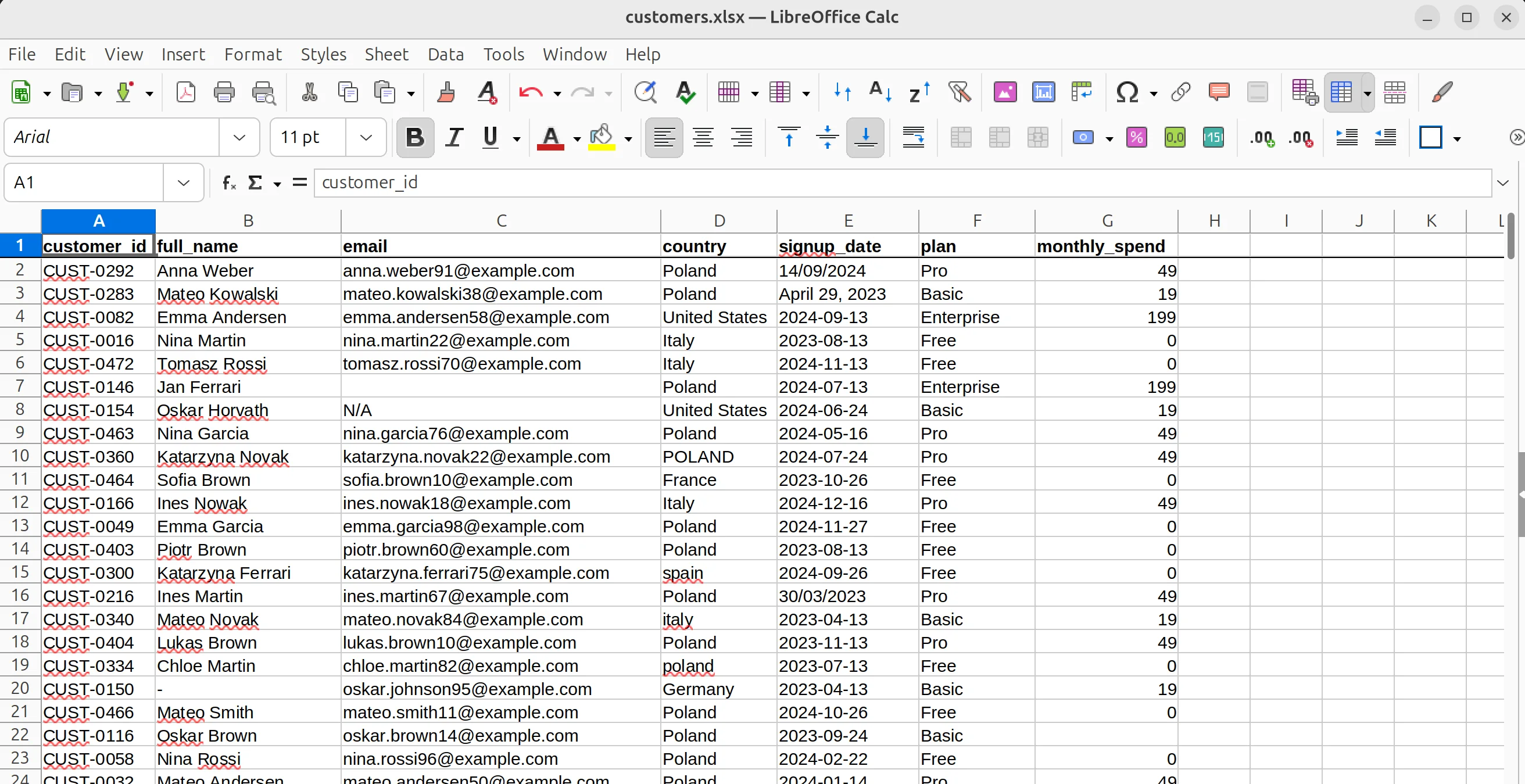
Task: Run the Spelling check
Action: coord(685,92)
